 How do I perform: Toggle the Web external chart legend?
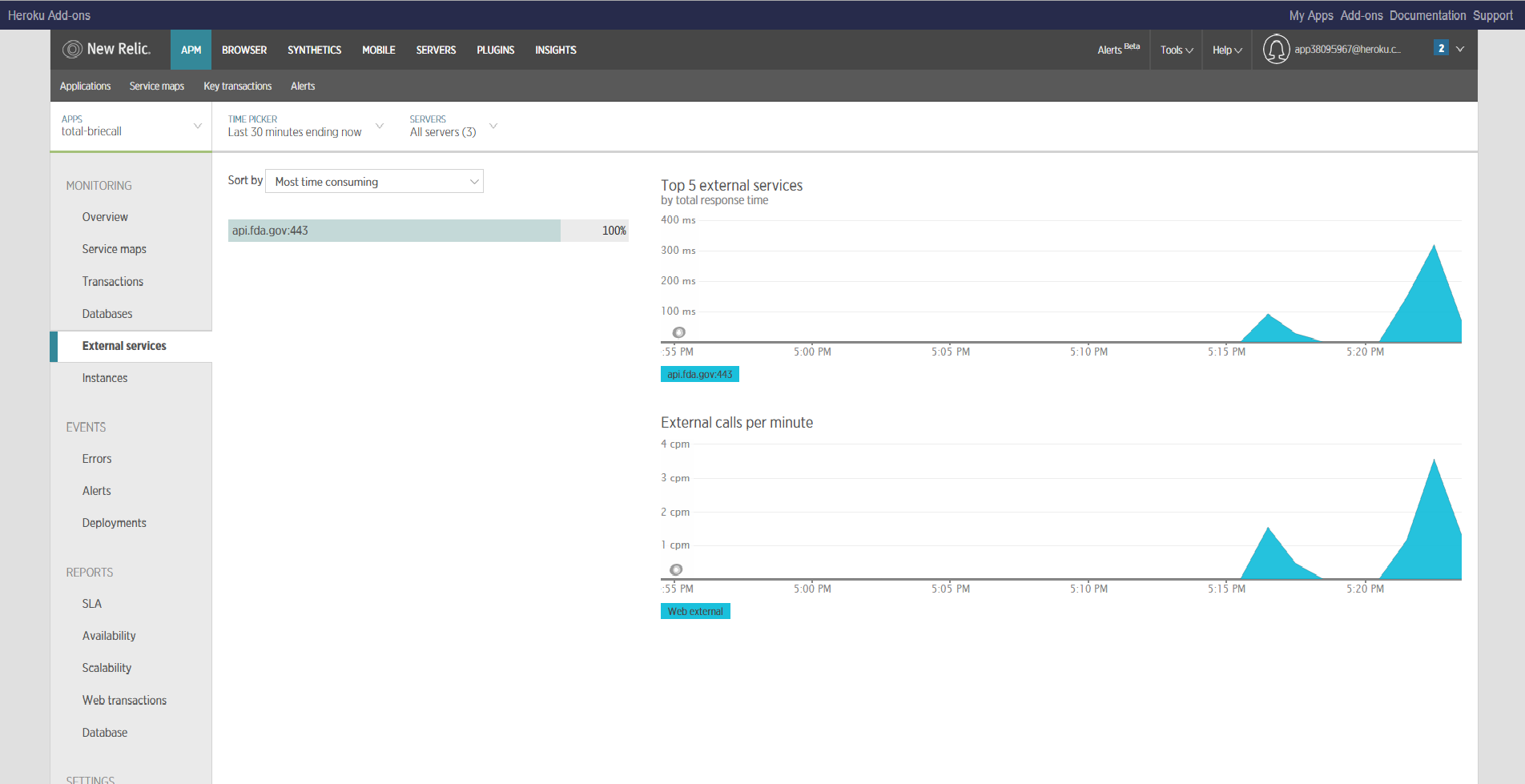[695, 611]
